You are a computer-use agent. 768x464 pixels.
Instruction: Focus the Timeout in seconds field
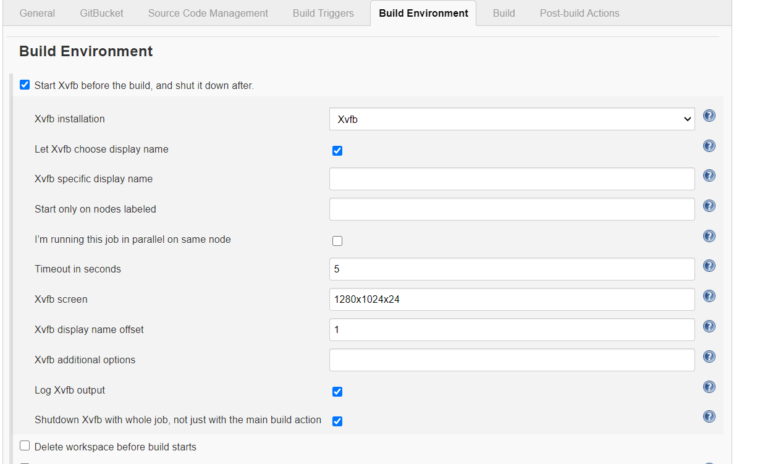(512, 269)
